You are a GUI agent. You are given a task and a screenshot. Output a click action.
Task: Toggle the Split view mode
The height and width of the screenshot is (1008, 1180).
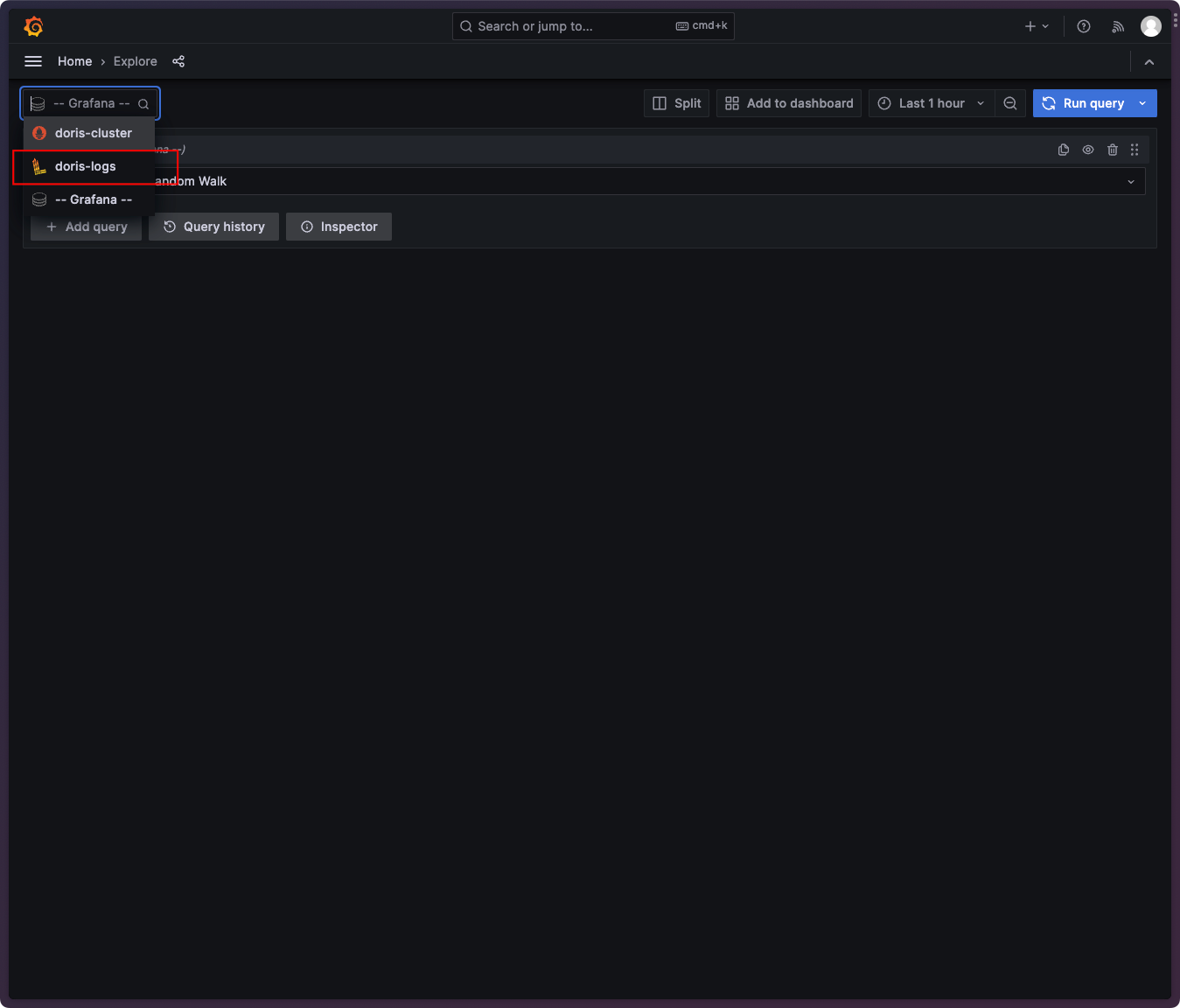click(676, 103)
